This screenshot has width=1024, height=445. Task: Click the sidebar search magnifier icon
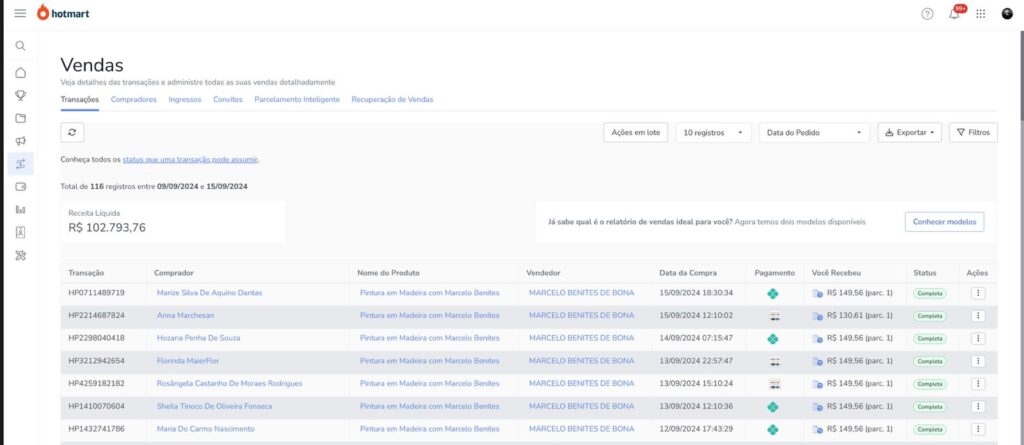pyautogui.click(x=20, y=46)
